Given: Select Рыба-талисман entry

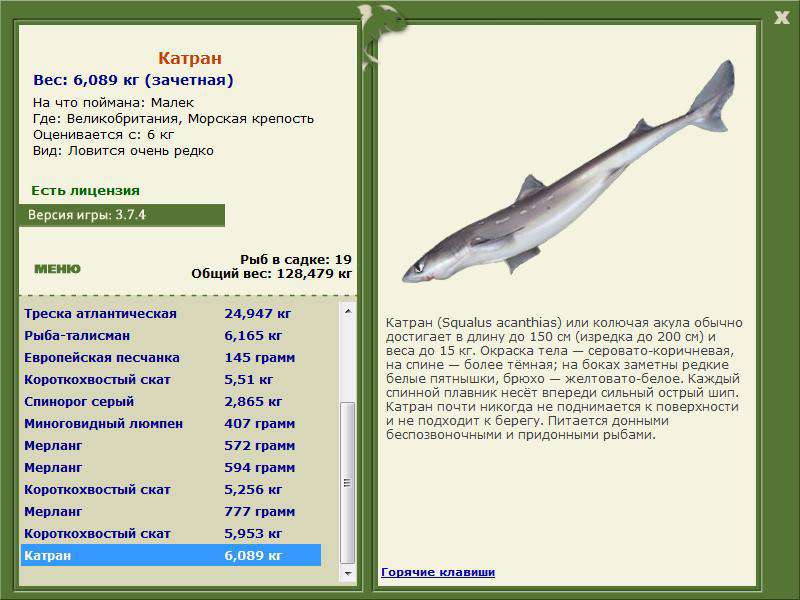Looking at the screenshot, I should [x=171, y=335].
